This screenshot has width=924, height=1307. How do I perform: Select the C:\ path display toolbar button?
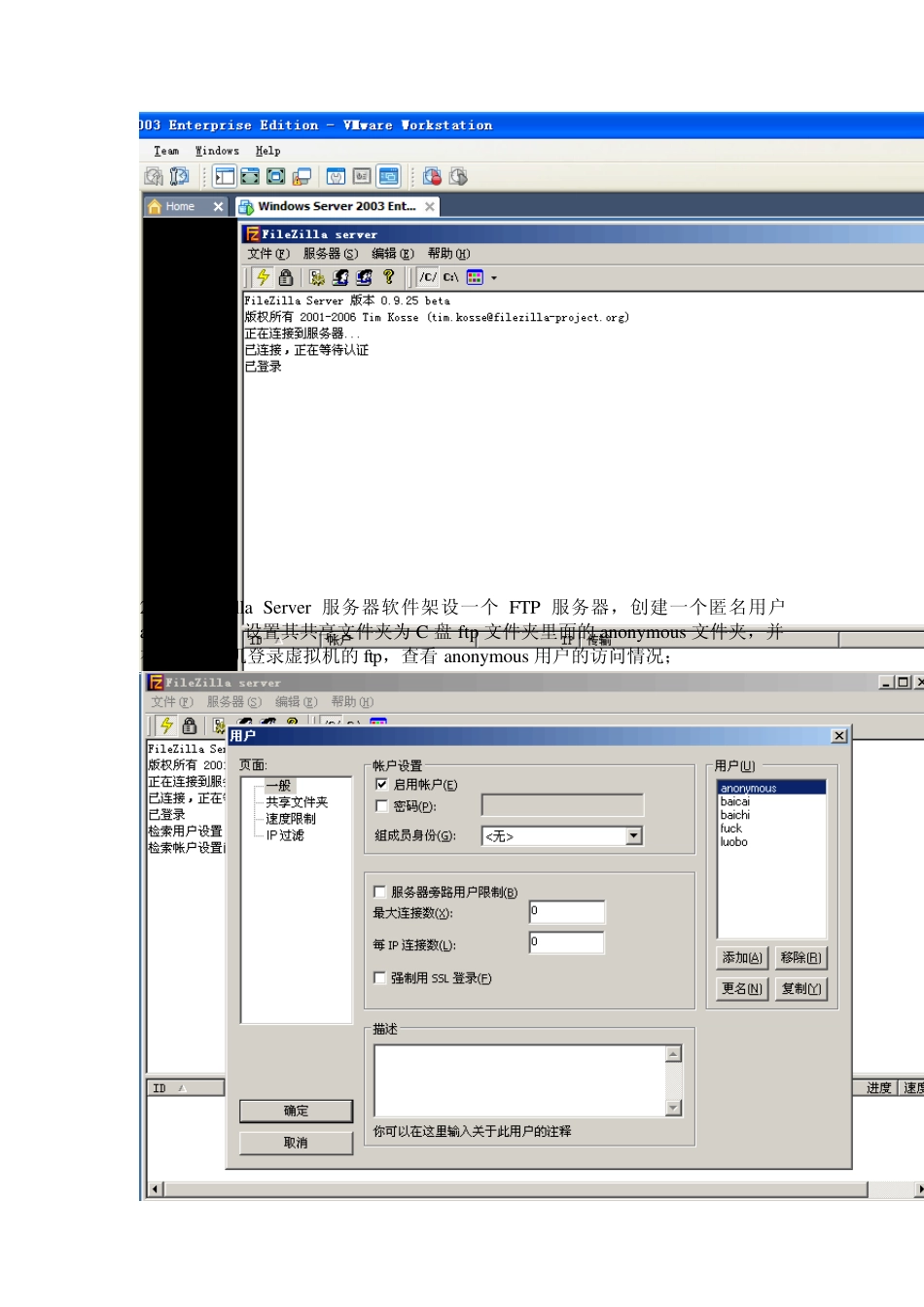click(x=450, y=277)
